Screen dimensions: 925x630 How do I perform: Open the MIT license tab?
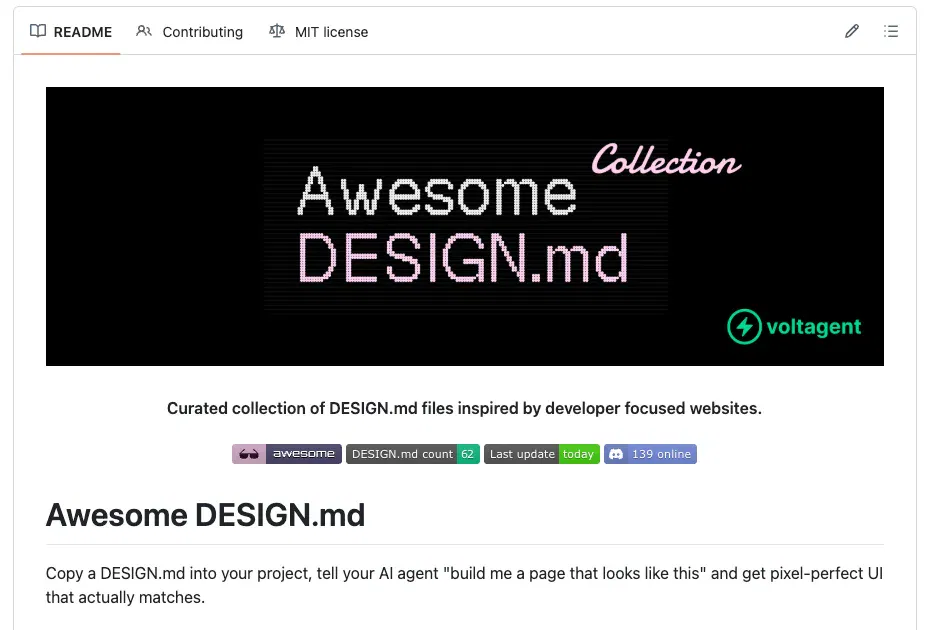click(319, 32)
